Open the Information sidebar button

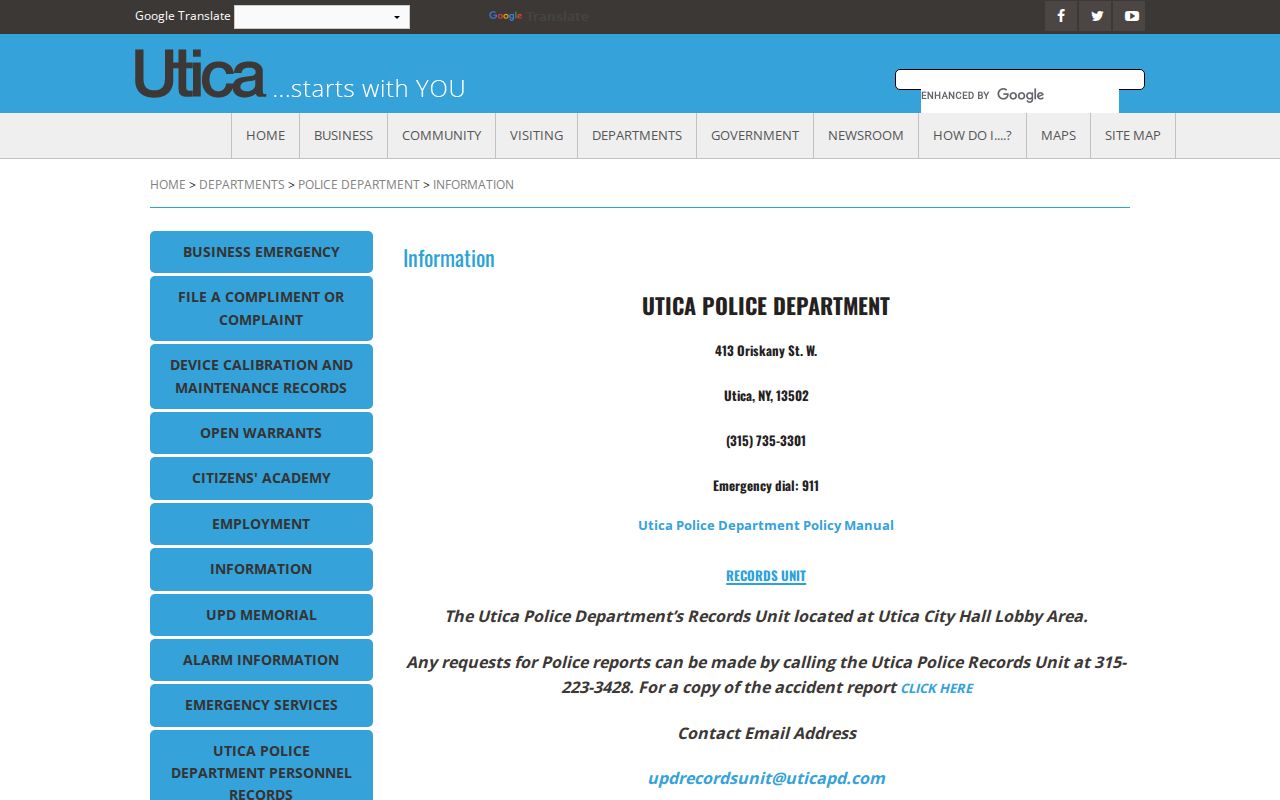click(x=261, y=569)
